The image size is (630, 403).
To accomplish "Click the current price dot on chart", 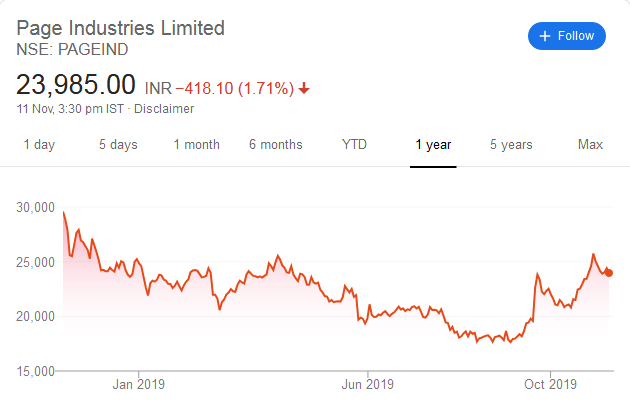I will (x=610, y=273).
